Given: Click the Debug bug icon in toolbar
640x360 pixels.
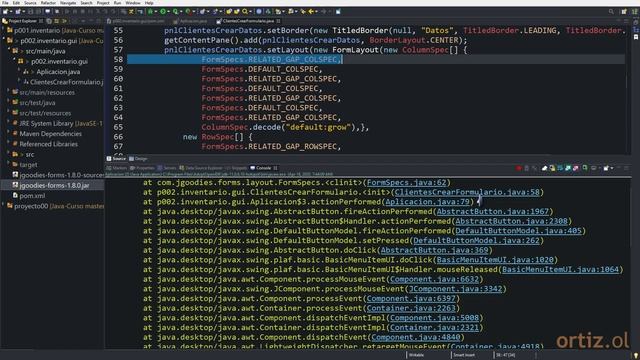Looking at the screenshot, I should pyautogui.click(x=150, y=11).
